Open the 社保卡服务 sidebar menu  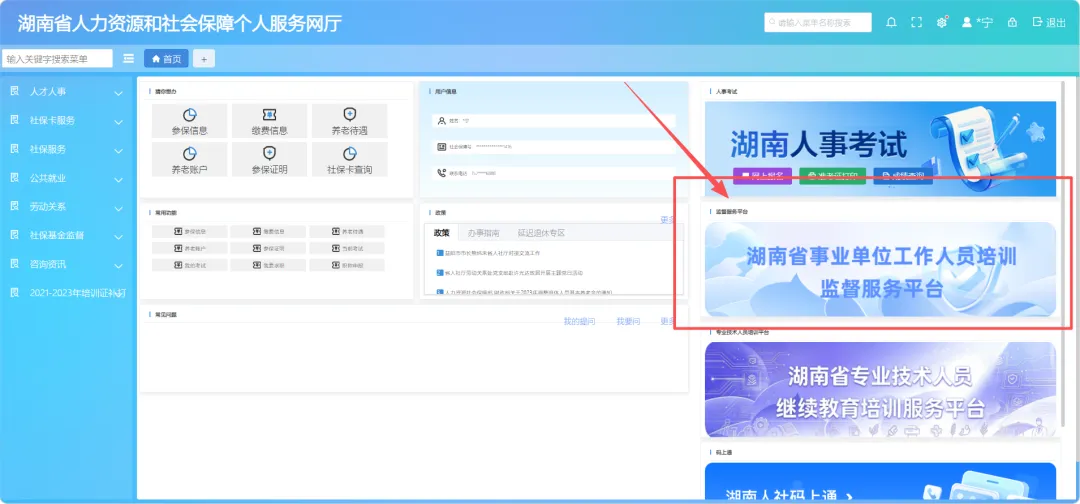[x=52, y=120]
